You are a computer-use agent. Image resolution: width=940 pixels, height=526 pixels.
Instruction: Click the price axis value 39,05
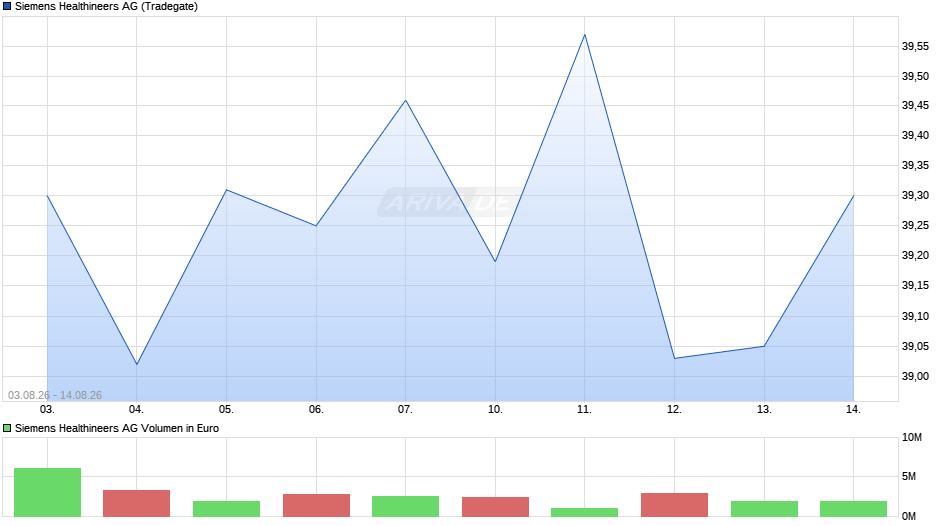click(915, 346)
